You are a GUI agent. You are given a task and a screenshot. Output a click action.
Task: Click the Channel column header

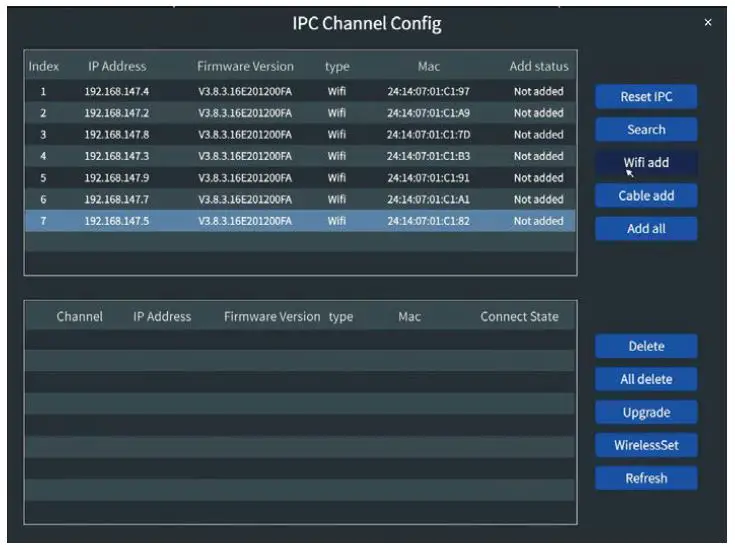coord(79,316)
